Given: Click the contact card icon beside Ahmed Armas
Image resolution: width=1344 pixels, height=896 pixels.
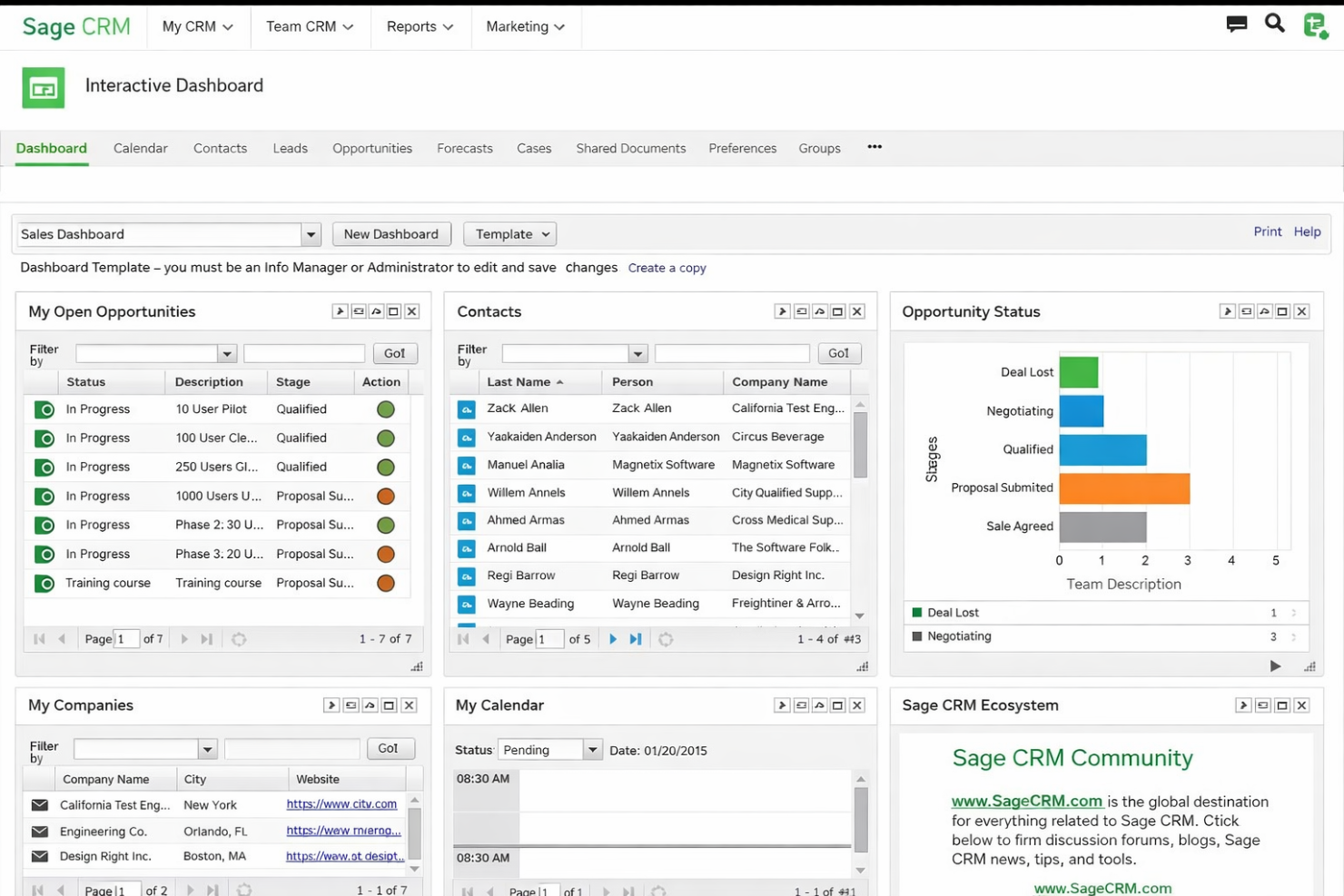Looking at the screenshot, I should [466, 520].
